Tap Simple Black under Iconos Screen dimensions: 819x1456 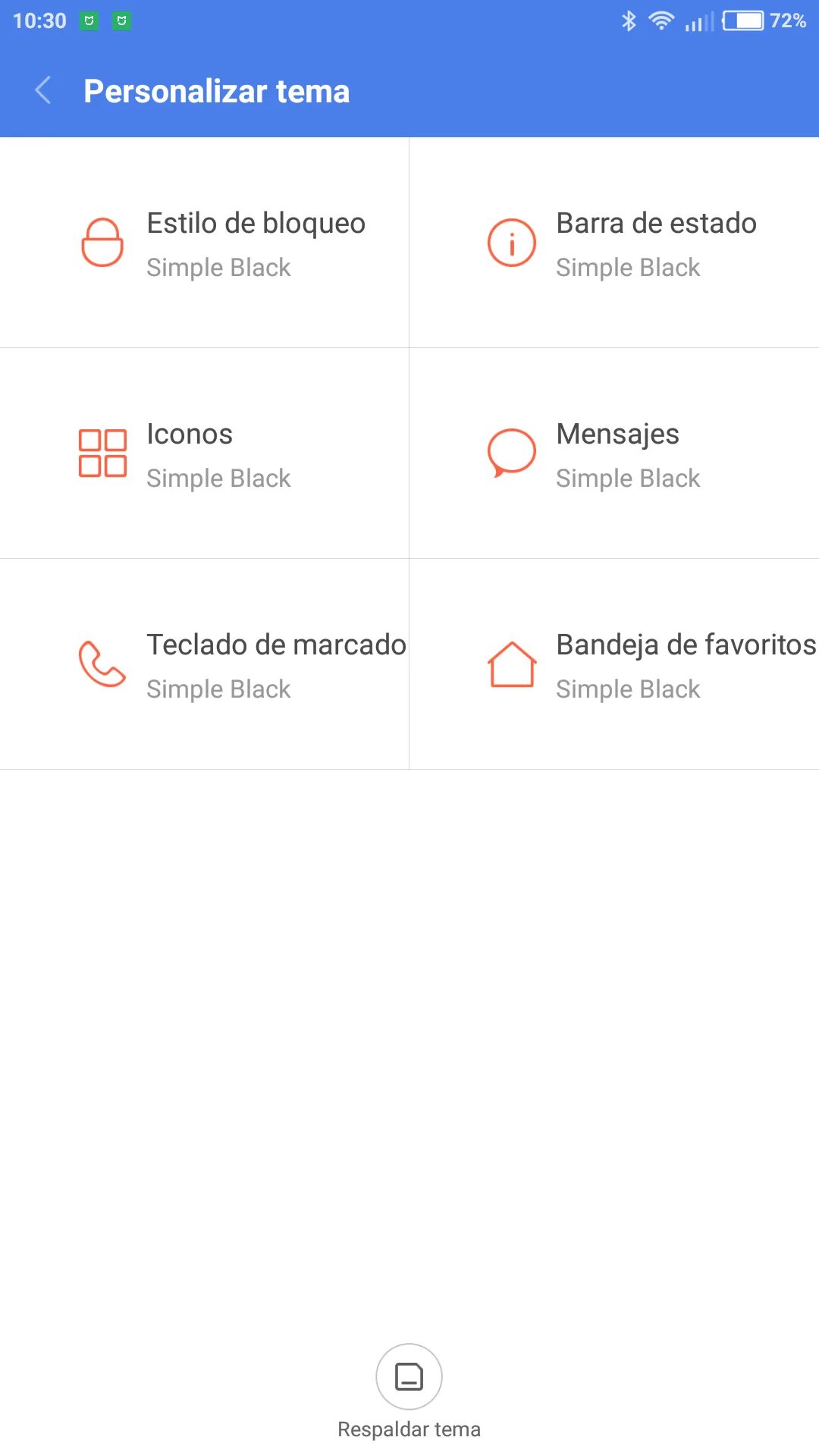point(218,479)
